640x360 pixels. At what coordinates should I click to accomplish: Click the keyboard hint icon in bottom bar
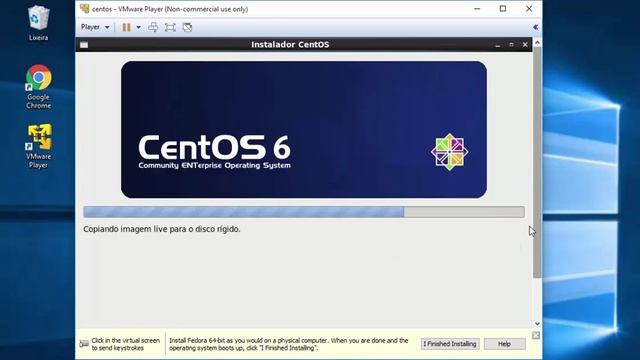click(84, 344)
